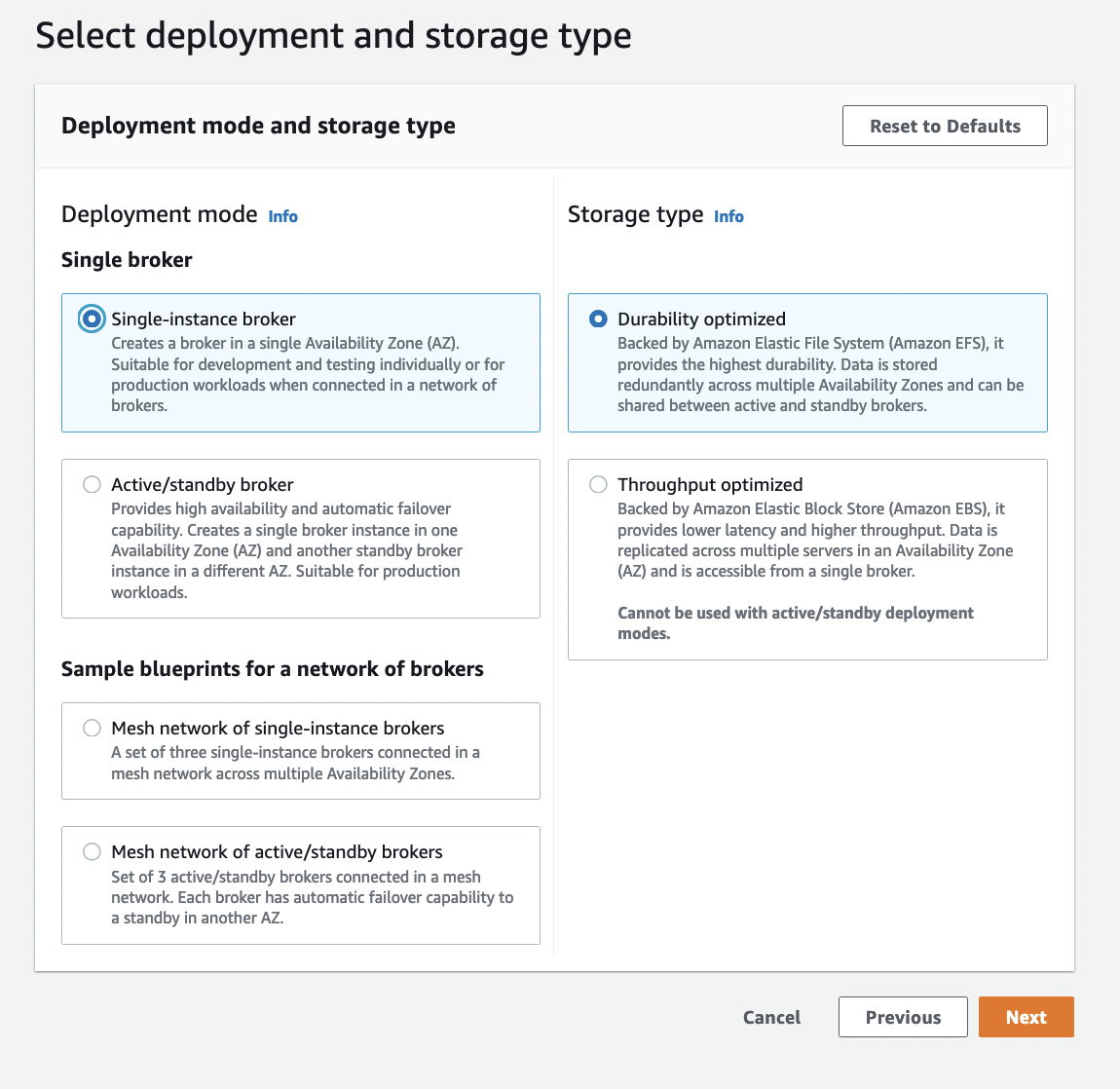Click the "Throughput optimized" option title text
This screenshot has width=1120, height=1089.
[710, 484]
